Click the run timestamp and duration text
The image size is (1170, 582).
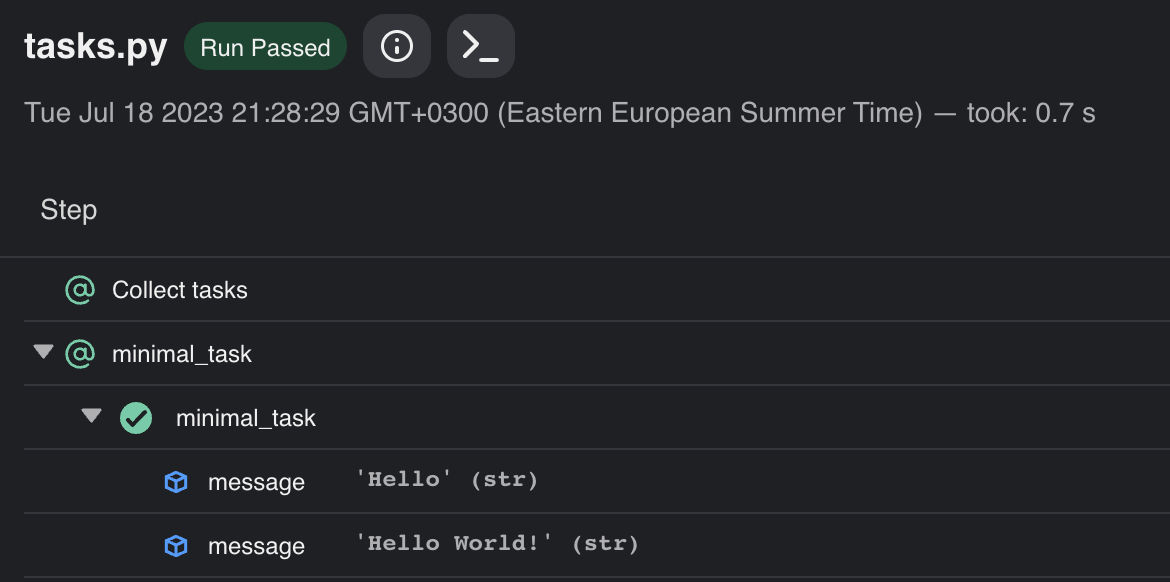tap(560, 113)
